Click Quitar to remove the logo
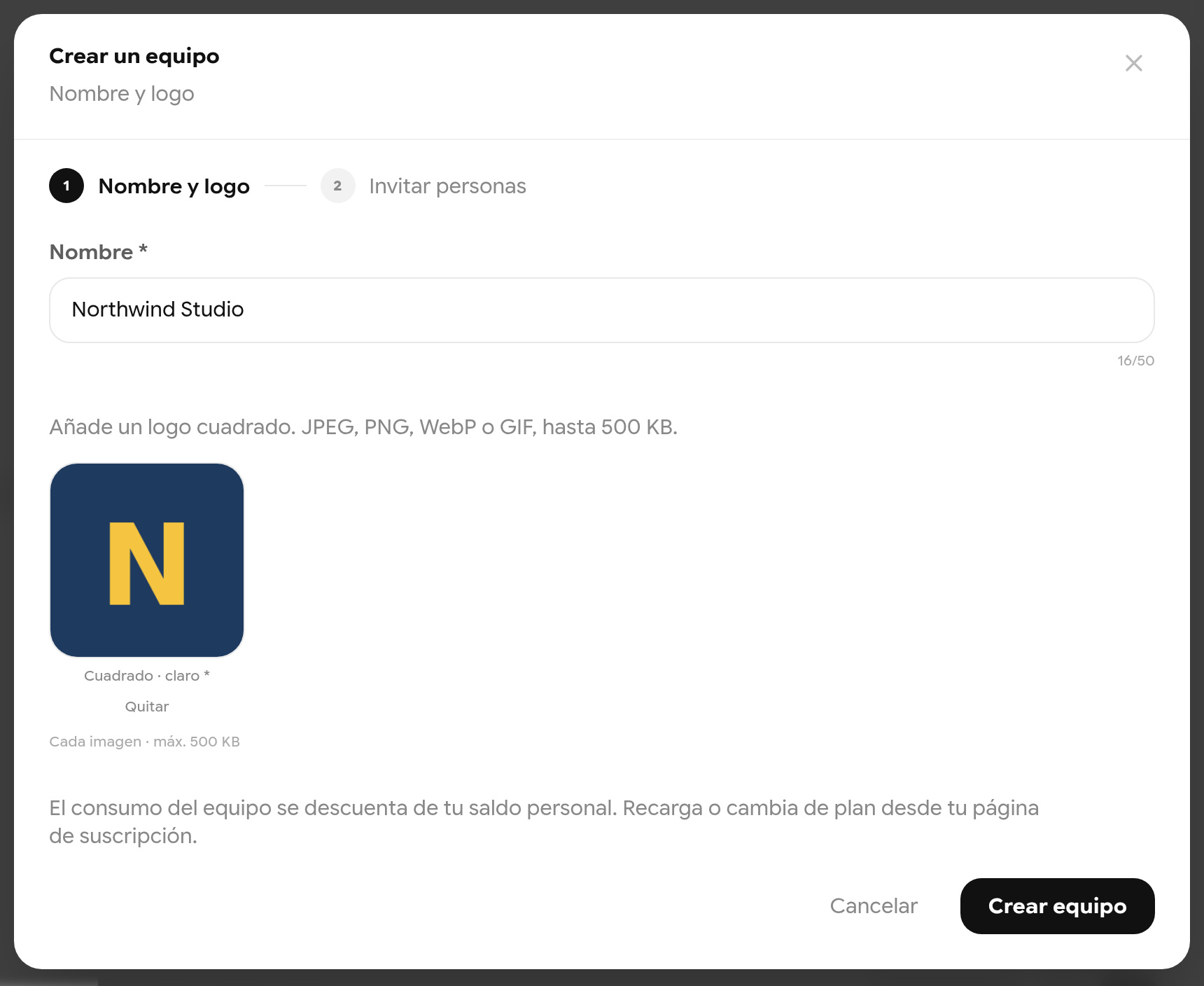The image size is (1204, 986). tap(147, 707)
